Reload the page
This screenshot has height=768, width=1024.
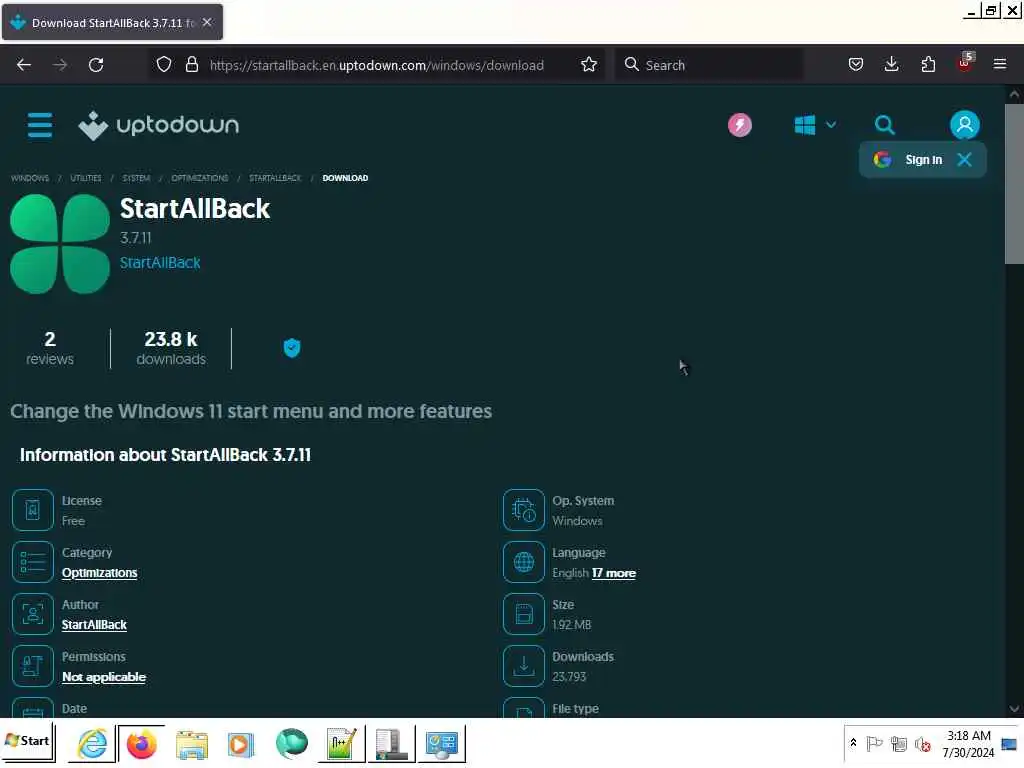(x=96, y=65)
